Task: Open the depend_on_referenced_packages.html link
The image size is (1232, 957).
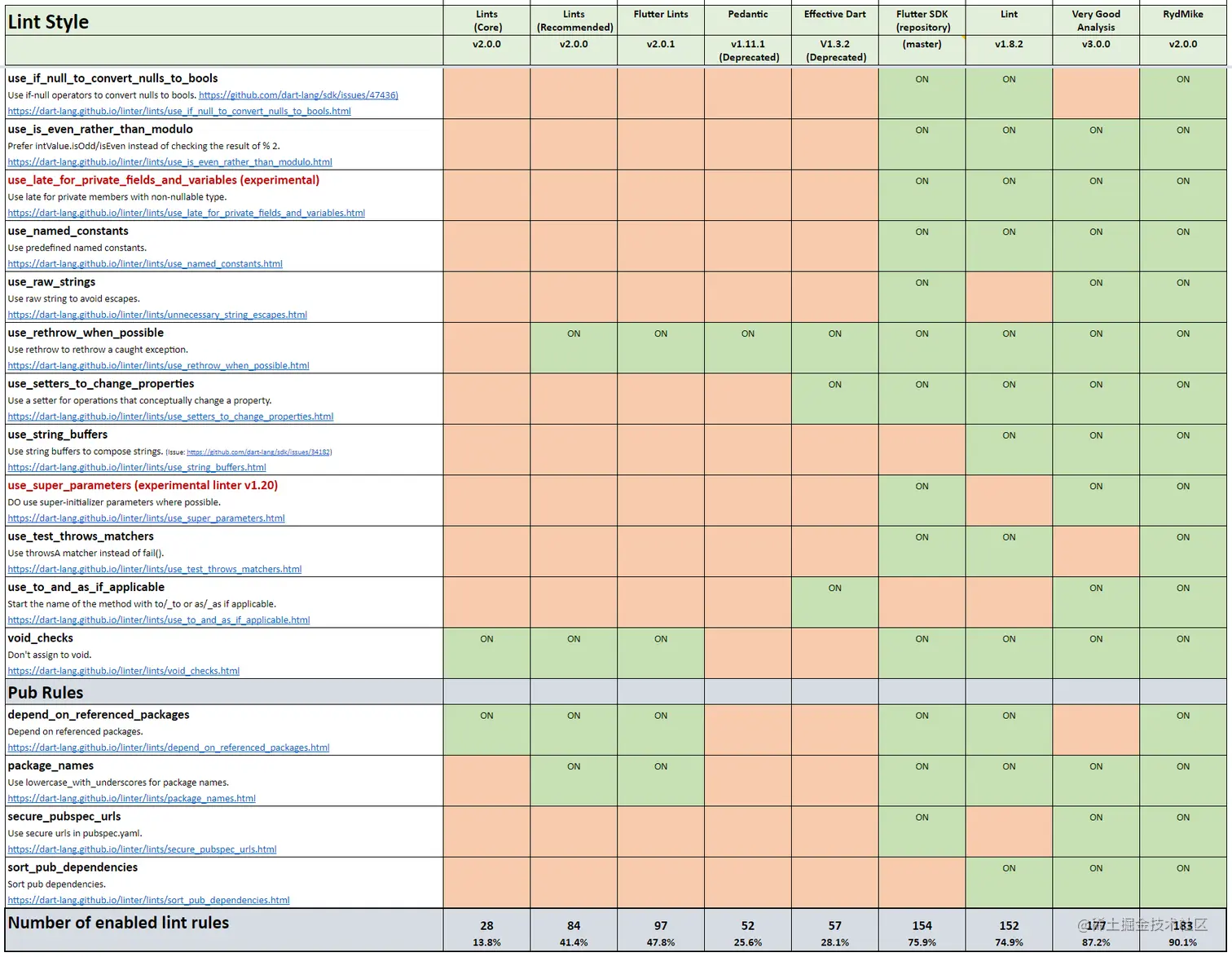Action: coord(169,748)
